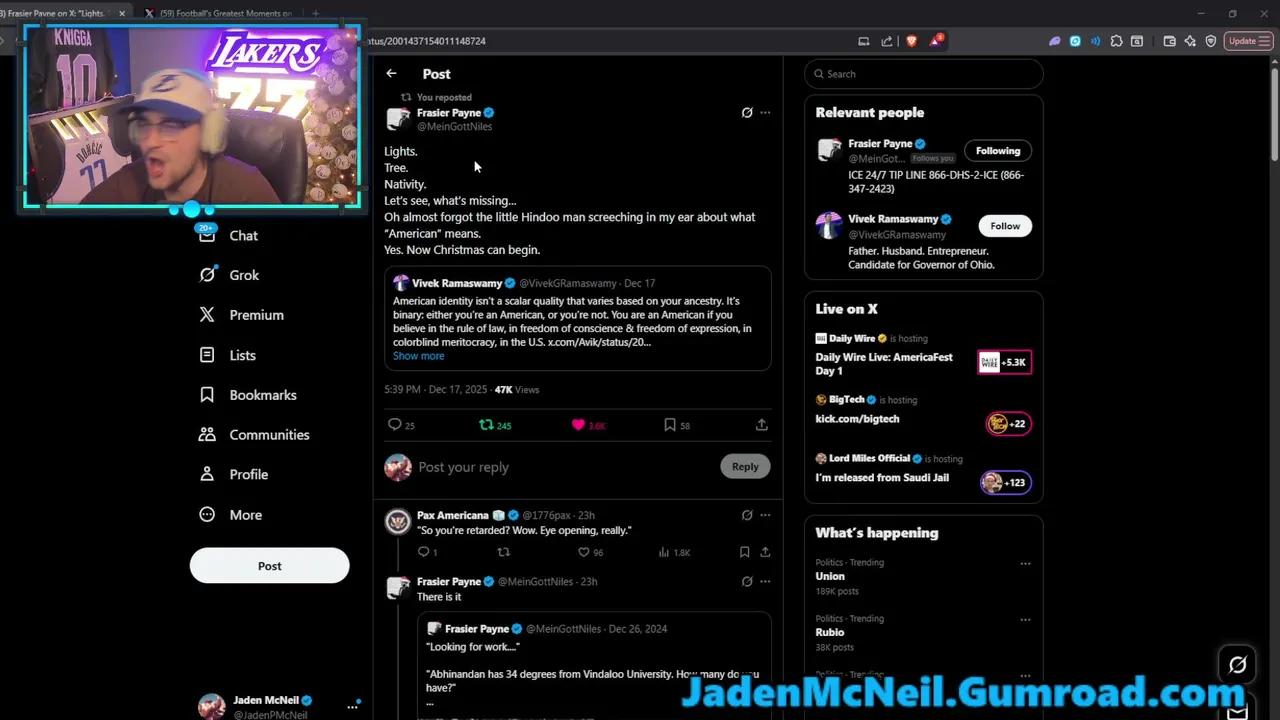Toggle repost on Pax Americana reply
The height and width of the screenshot is (720, 1280).
click(x=503, y=552)
